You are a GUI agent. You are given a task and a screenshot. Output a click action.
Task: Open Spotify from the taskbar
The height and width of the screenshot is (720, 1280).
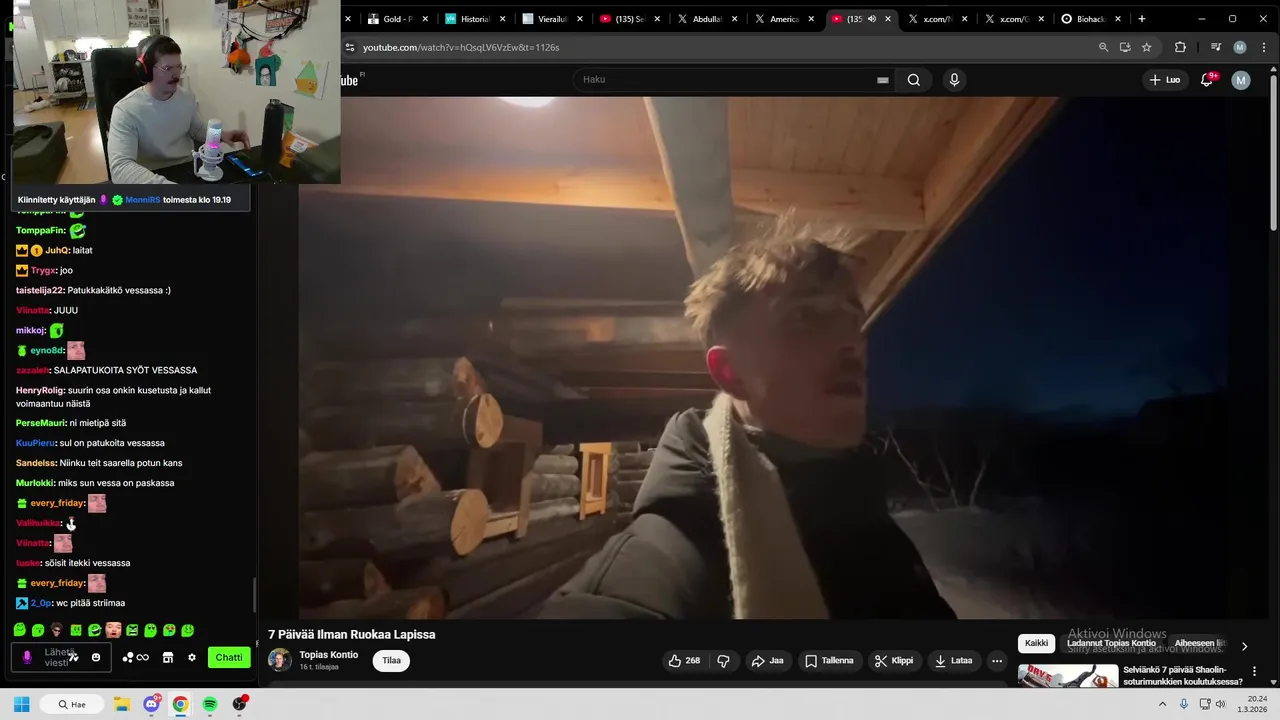coord(210,704)
